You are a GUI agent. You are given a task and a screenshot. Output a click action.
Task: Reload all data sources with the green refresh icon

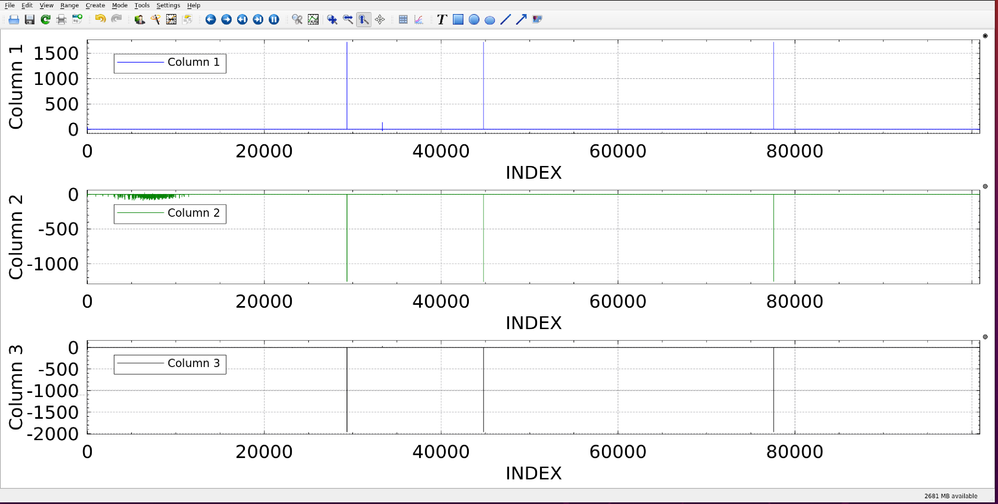tap(45, 20)
